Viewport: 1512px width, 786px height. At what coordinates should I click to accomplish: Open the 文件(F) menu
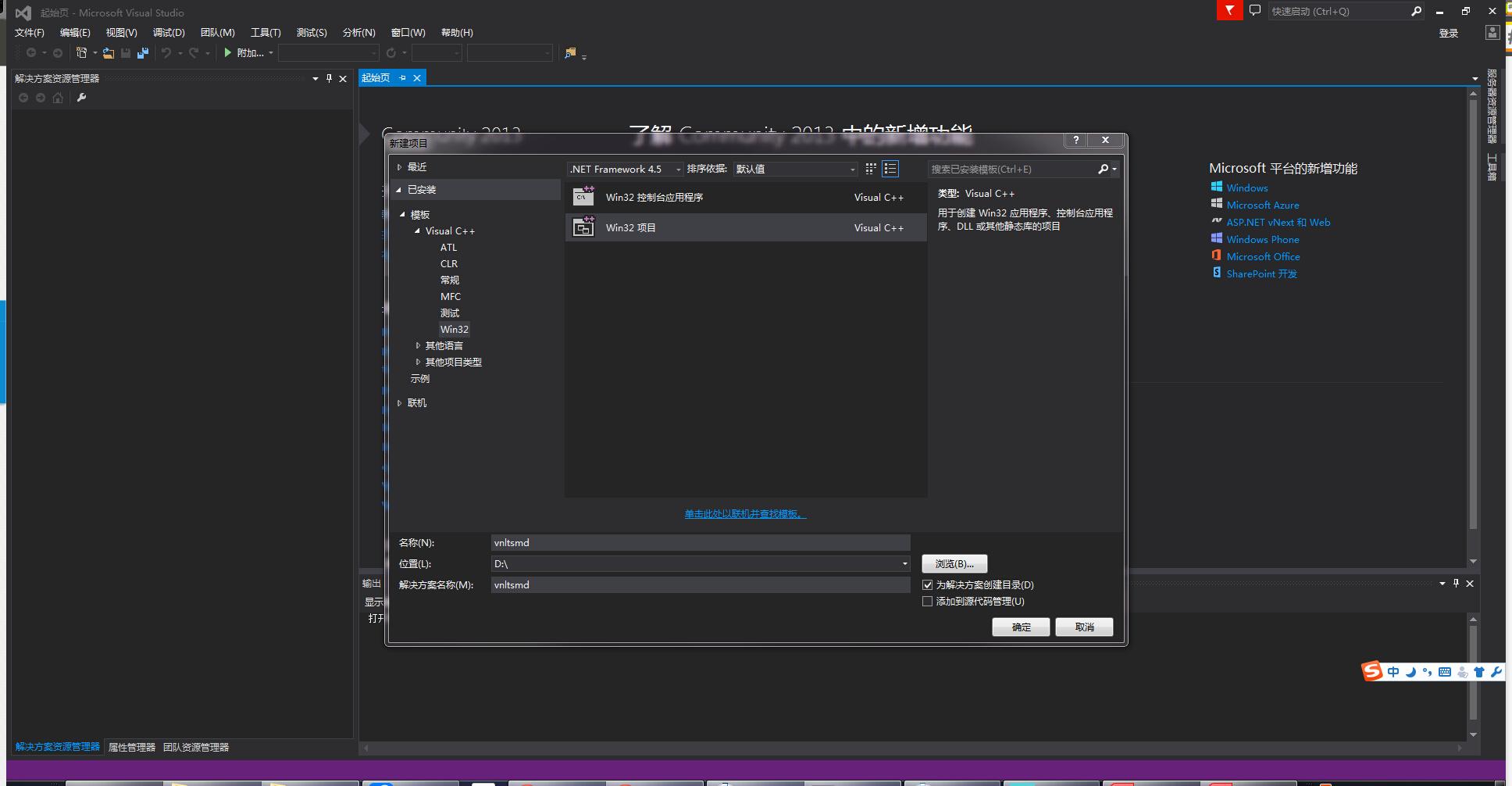30,33
